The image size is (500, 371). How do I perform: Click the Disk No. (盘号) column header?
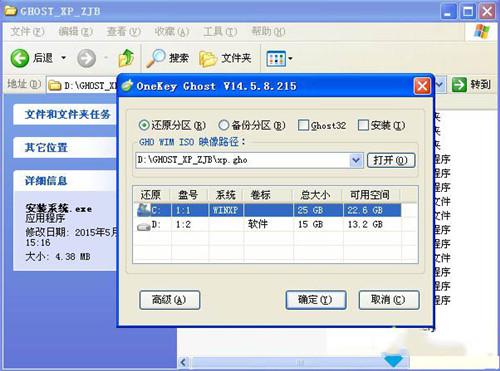(189, 195)
